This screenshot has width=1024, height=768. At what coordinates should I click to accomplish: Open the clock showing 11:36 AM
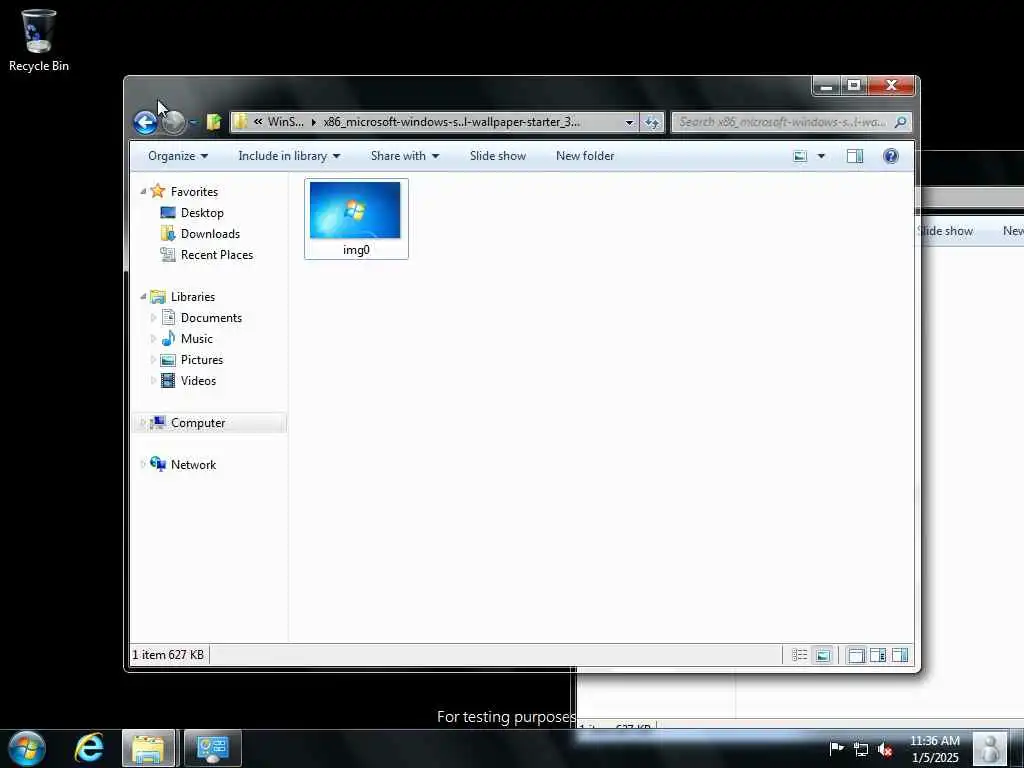pyautogui.click(x=935, y=749)
